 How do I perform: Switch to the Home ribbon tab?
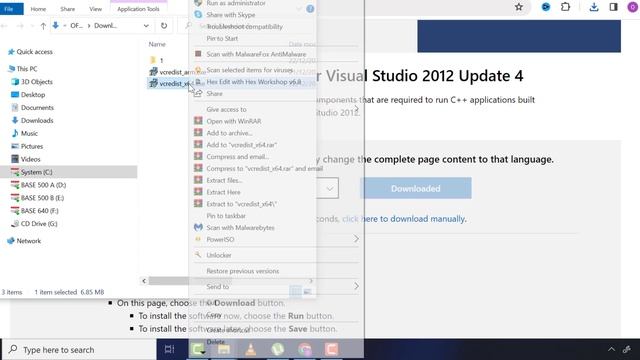click(x=38, y=9)
